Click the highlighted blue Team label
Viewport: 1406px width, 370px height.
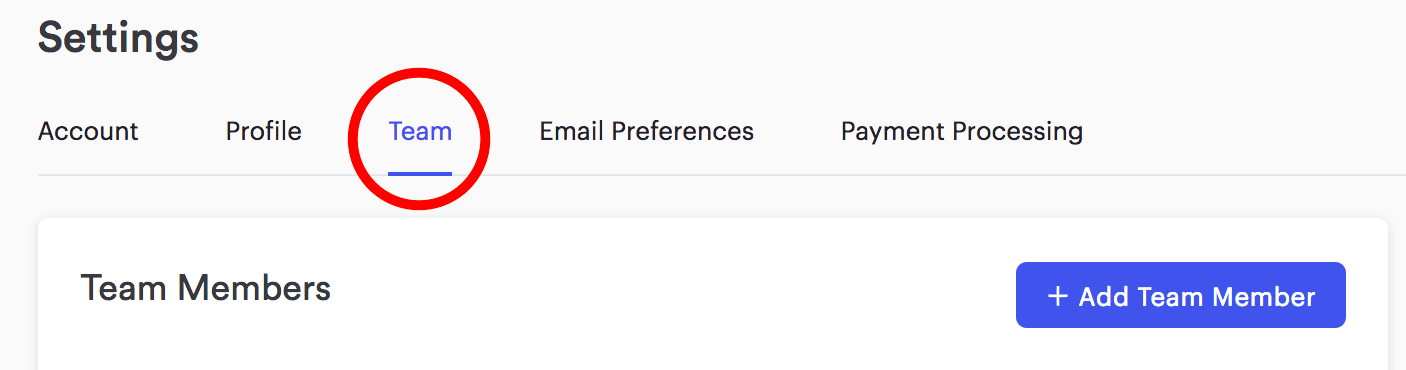(x=420, y=131)
